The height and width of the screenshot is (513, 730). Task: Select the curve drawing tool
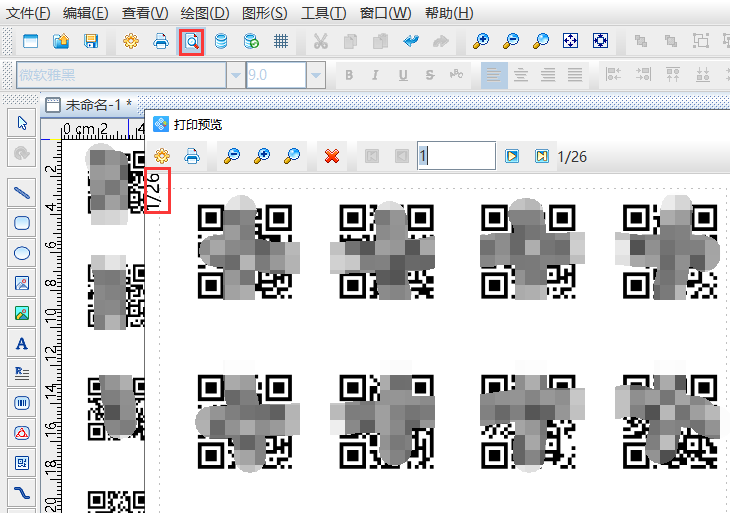click(22, 493)
